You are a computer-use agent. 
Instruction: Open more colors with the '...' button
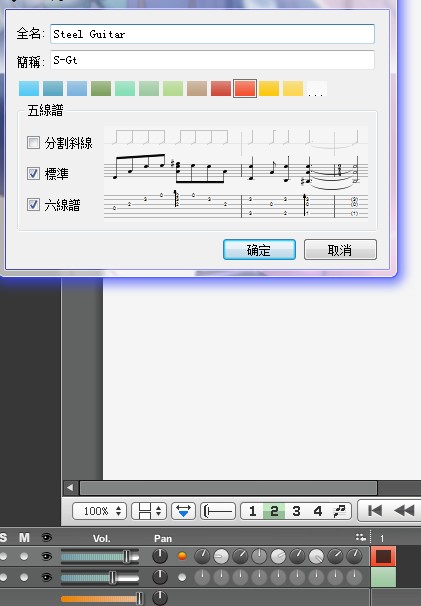tap(316, 89)
